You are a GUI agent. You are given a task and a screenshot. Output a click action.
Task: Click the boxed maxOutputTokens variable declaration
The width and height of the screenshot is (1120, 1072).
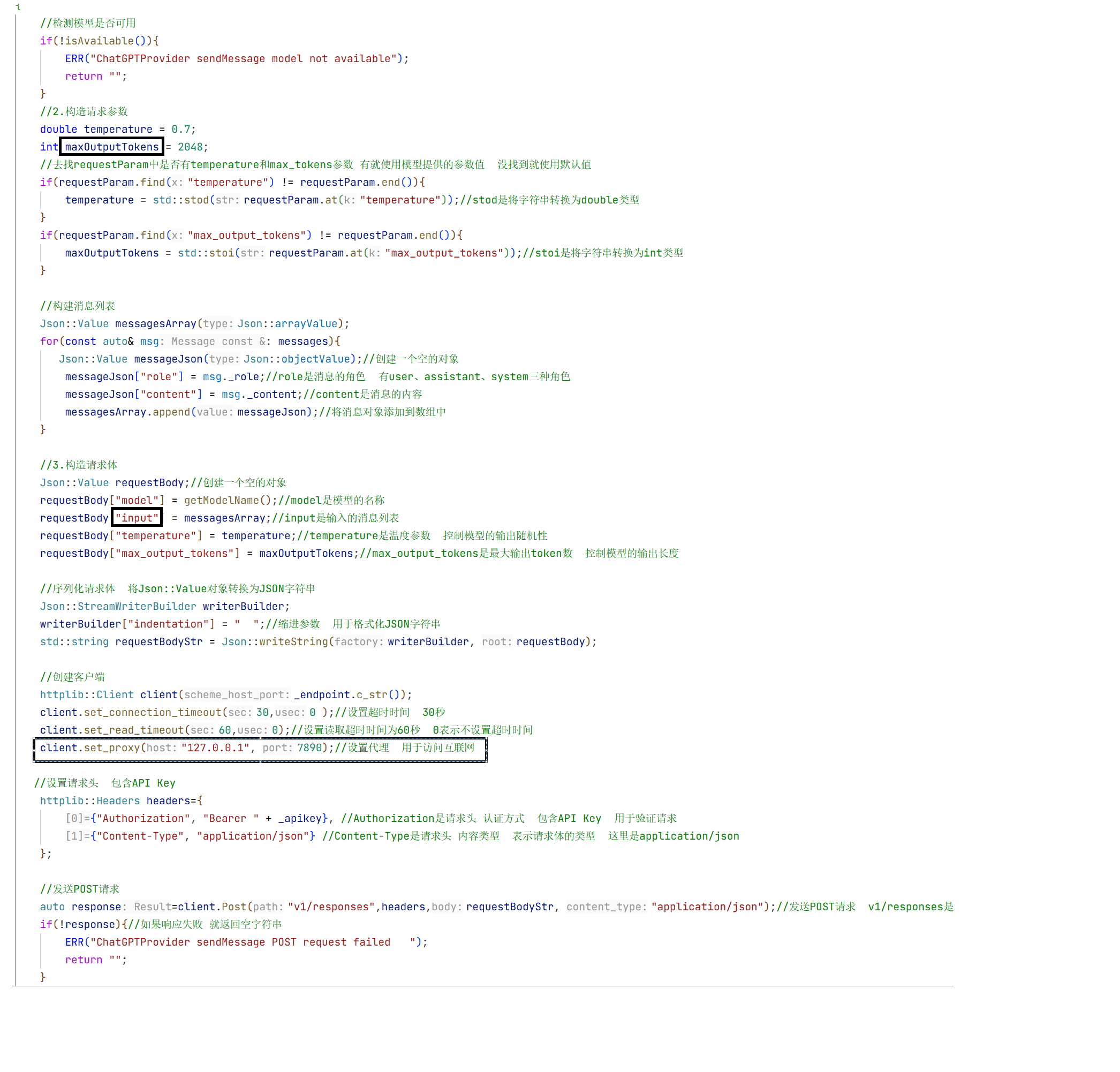click(111, 147)
